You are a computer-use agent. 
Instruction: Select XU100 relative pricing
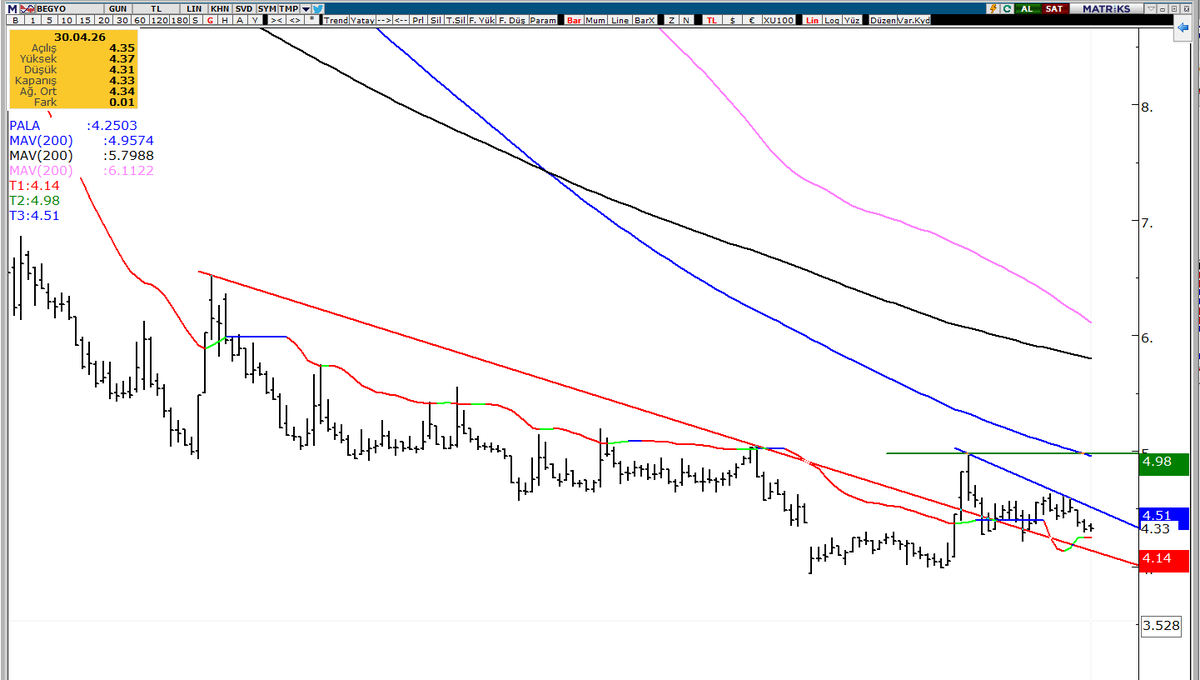[778, 20]
